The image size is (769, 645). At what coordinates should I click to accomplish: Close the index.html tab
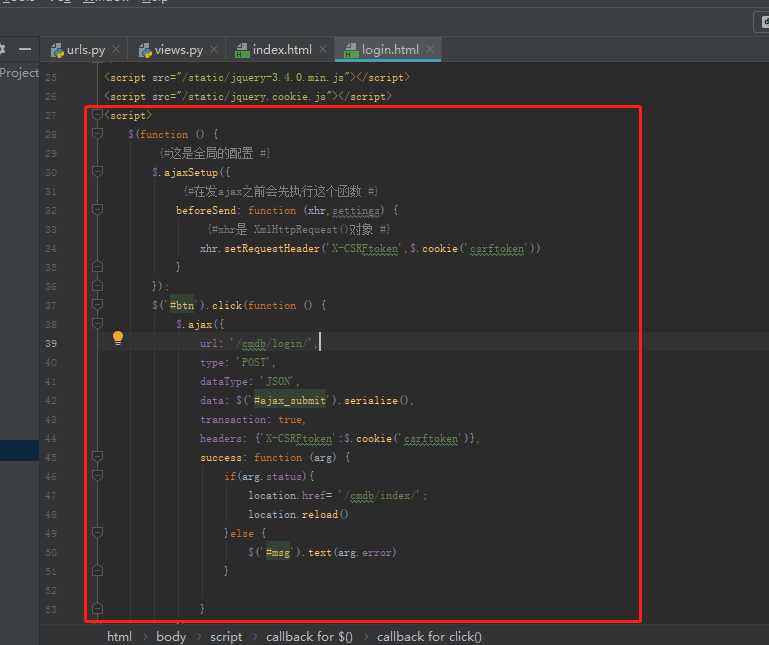(x=323, y=49)
